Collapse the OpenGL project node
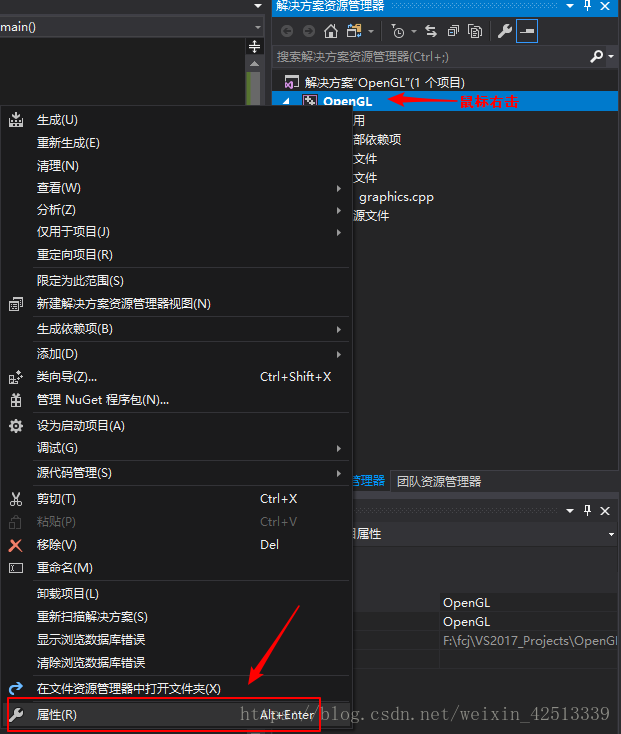621x734 pixels. coord(287,101)
